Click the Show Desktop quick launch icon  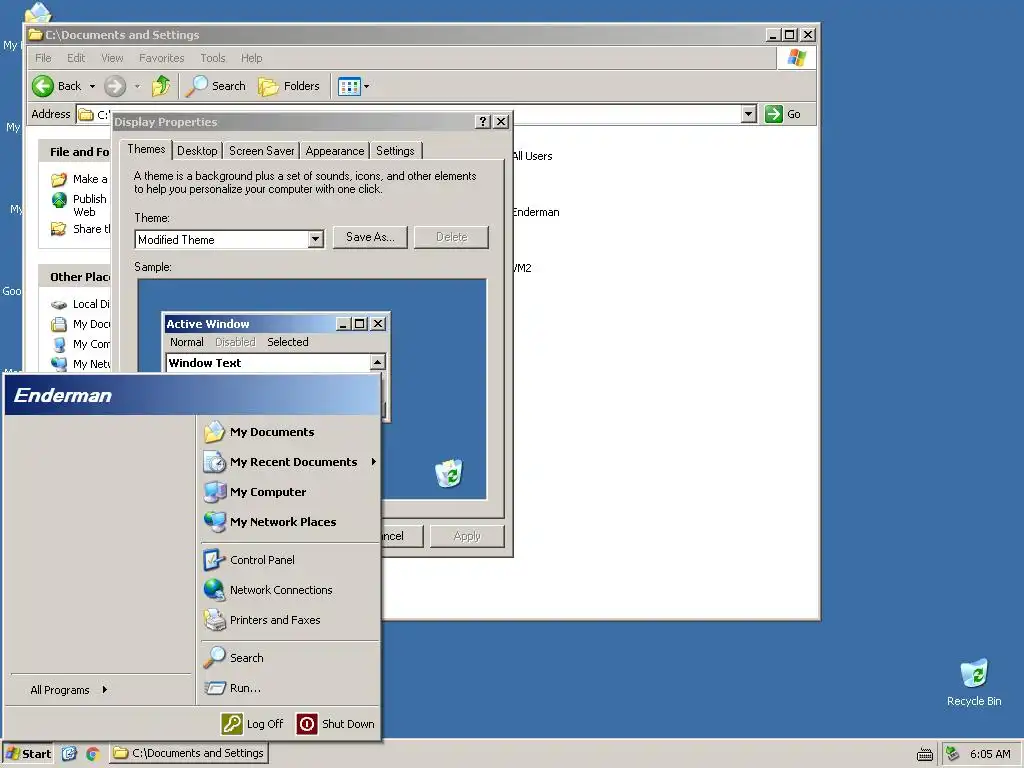click(x=69, y=754)
